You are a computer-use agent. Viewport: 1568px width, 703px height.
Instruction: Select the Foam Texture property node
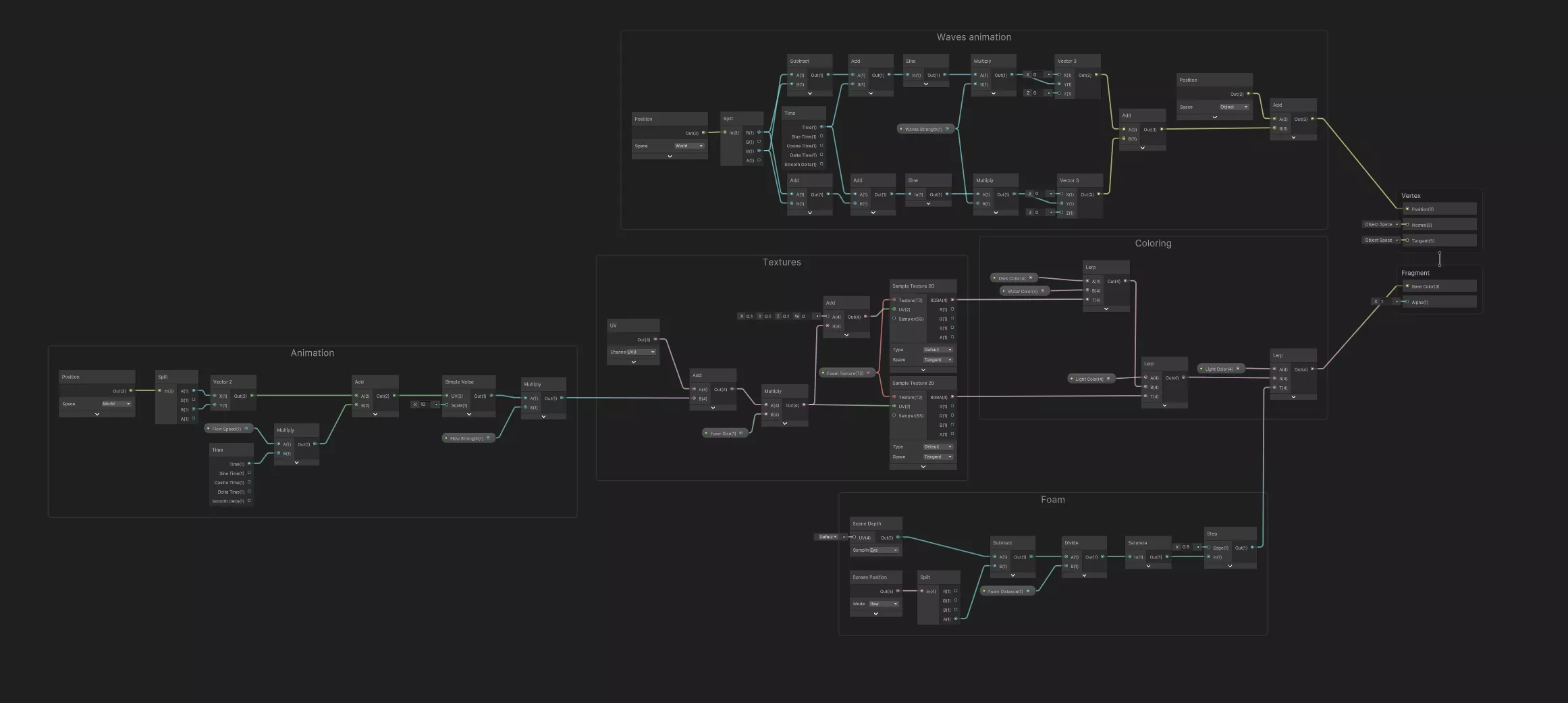[x=845, y=373]
